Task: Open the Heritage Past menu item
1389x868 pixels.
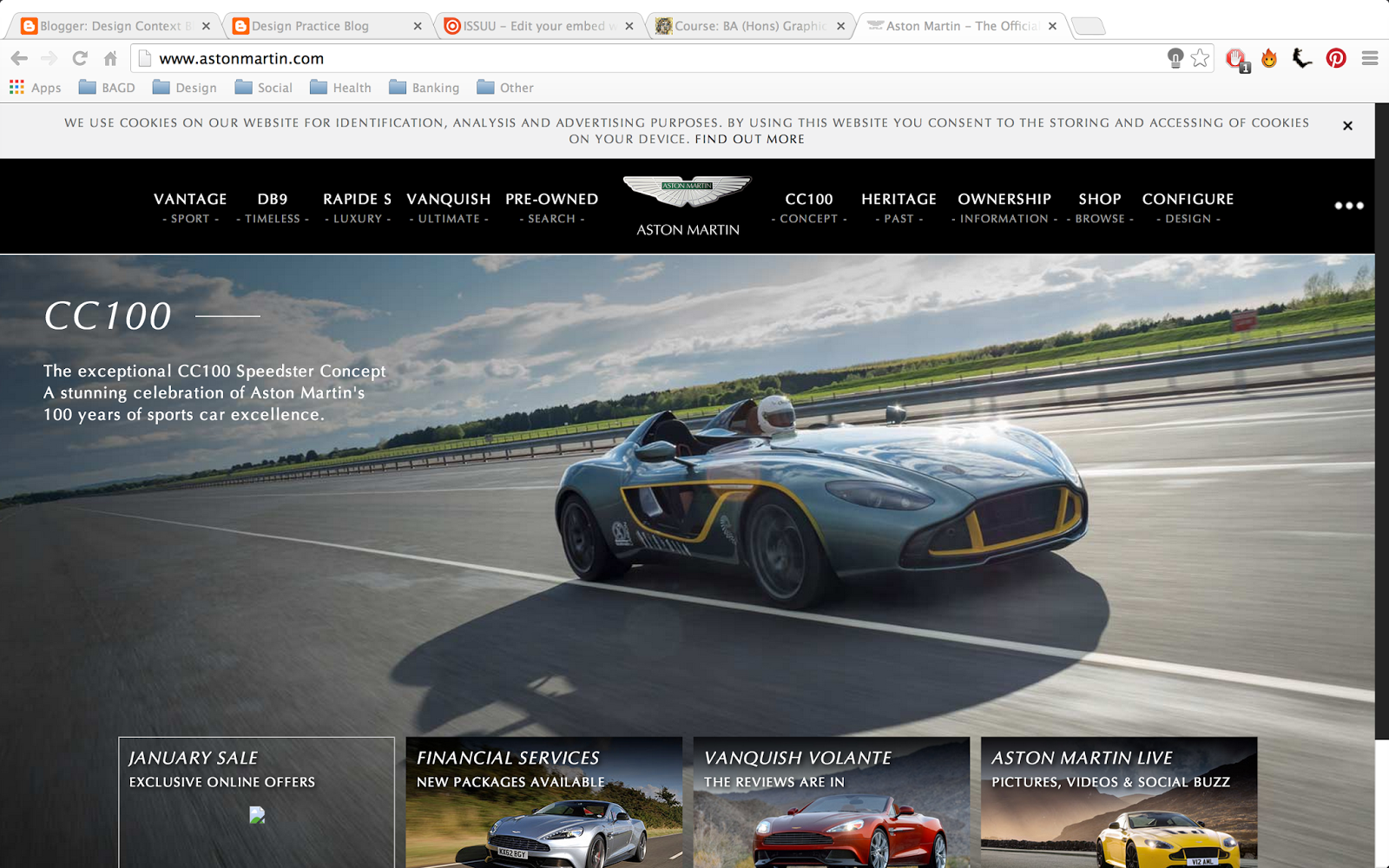Action: coord(899,207)
